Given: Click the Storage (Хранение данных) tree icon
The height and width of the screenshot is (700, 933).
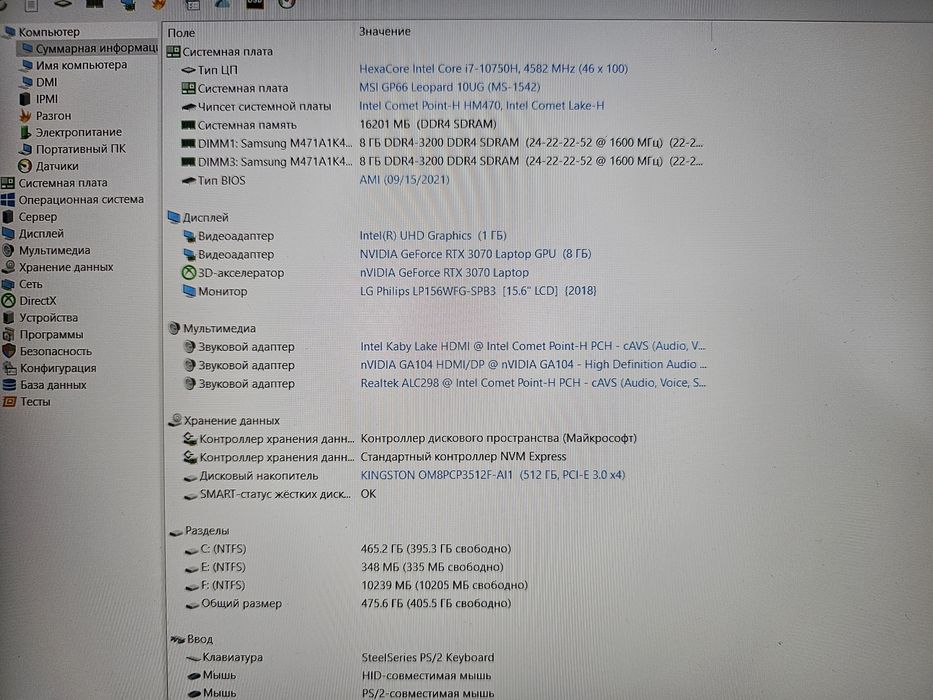Looking at the screenshot, I should point(8,267).
